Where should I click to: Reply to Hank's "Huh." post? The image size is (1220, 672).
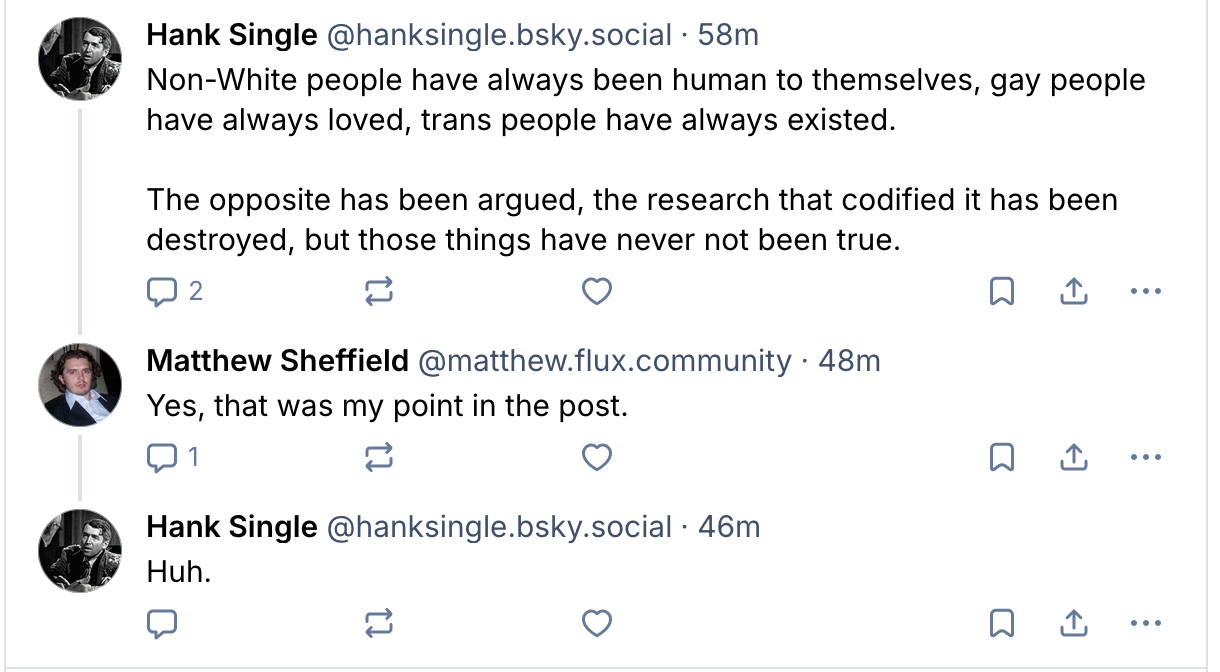pos(162,623)
